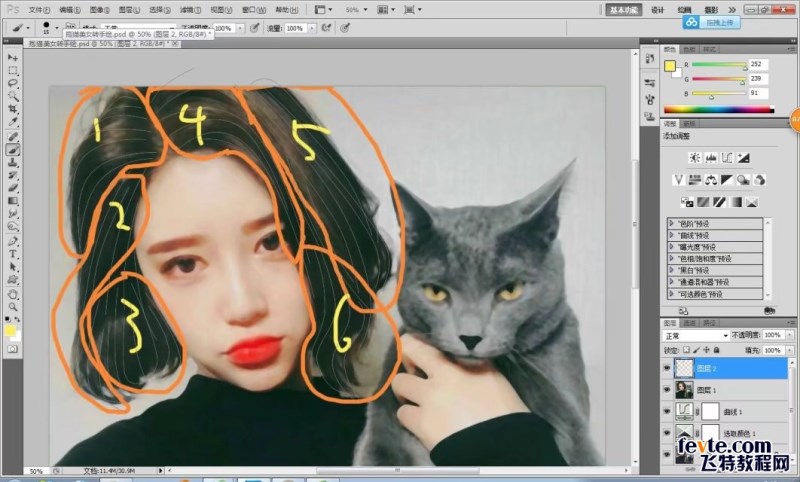Select the Lasso tool
Image resolution: width=800 pixels, height=482 pixels.
(13, 83)
